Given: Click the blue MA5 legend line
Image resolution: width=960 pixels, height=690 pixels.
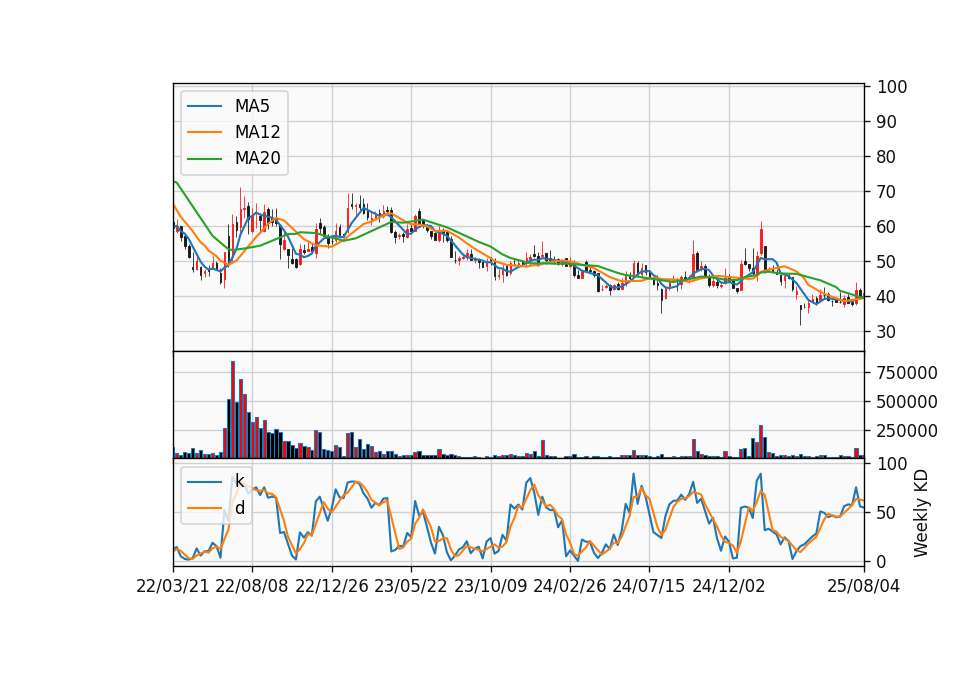Looking at the screenshot, I should click(204, 106).
